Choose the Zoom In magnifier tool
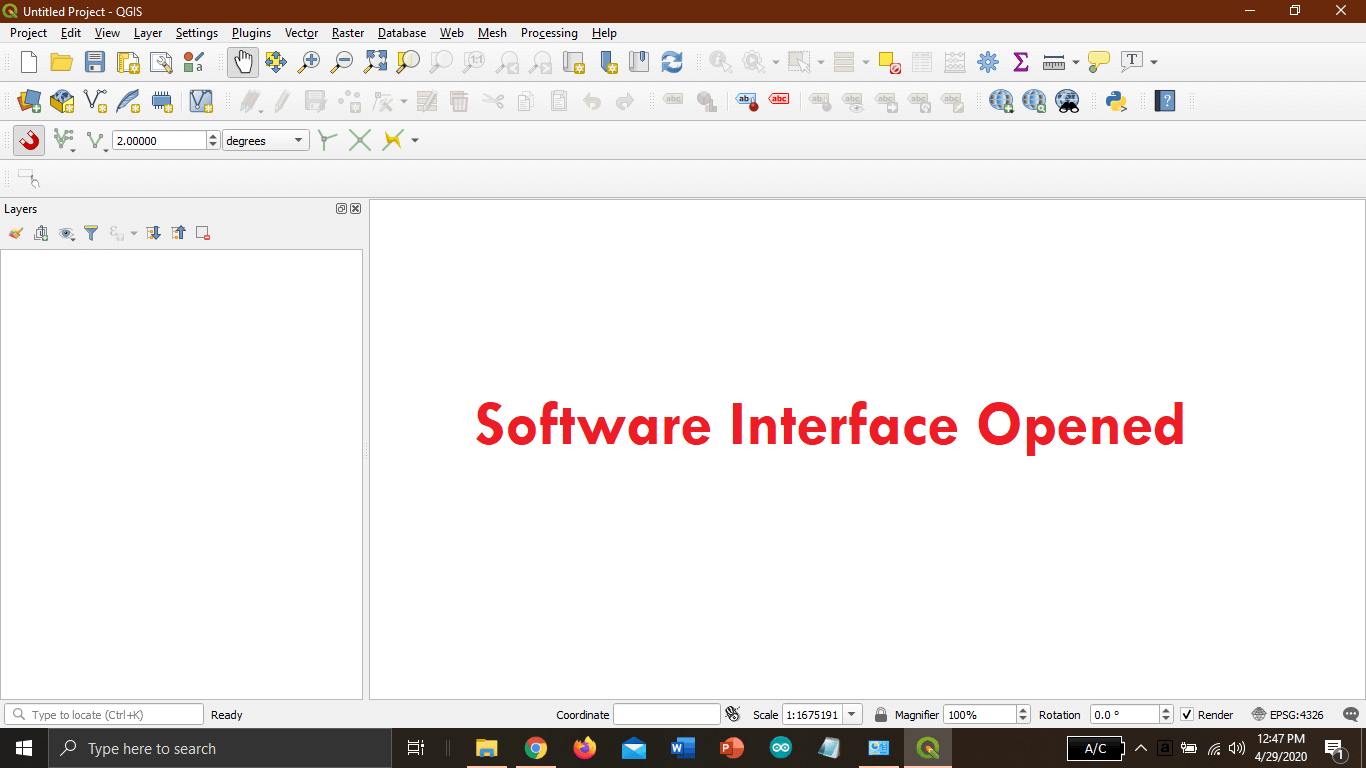This screenshot has width=1366, height=768. pyautogui.click(x=309, y=62)
